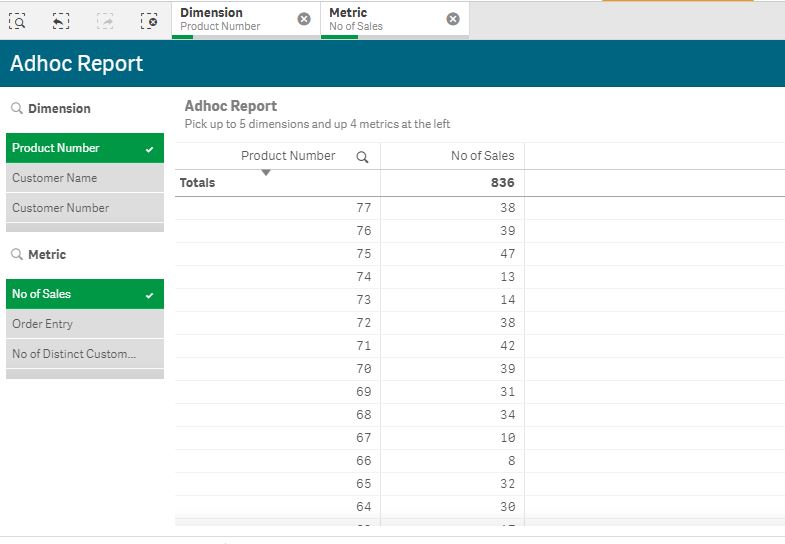Search within the Metric list

[17, 255]
